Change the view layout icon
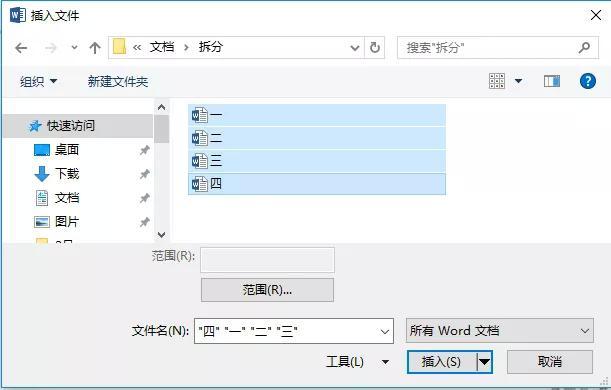611x390 pixels. 497,81
